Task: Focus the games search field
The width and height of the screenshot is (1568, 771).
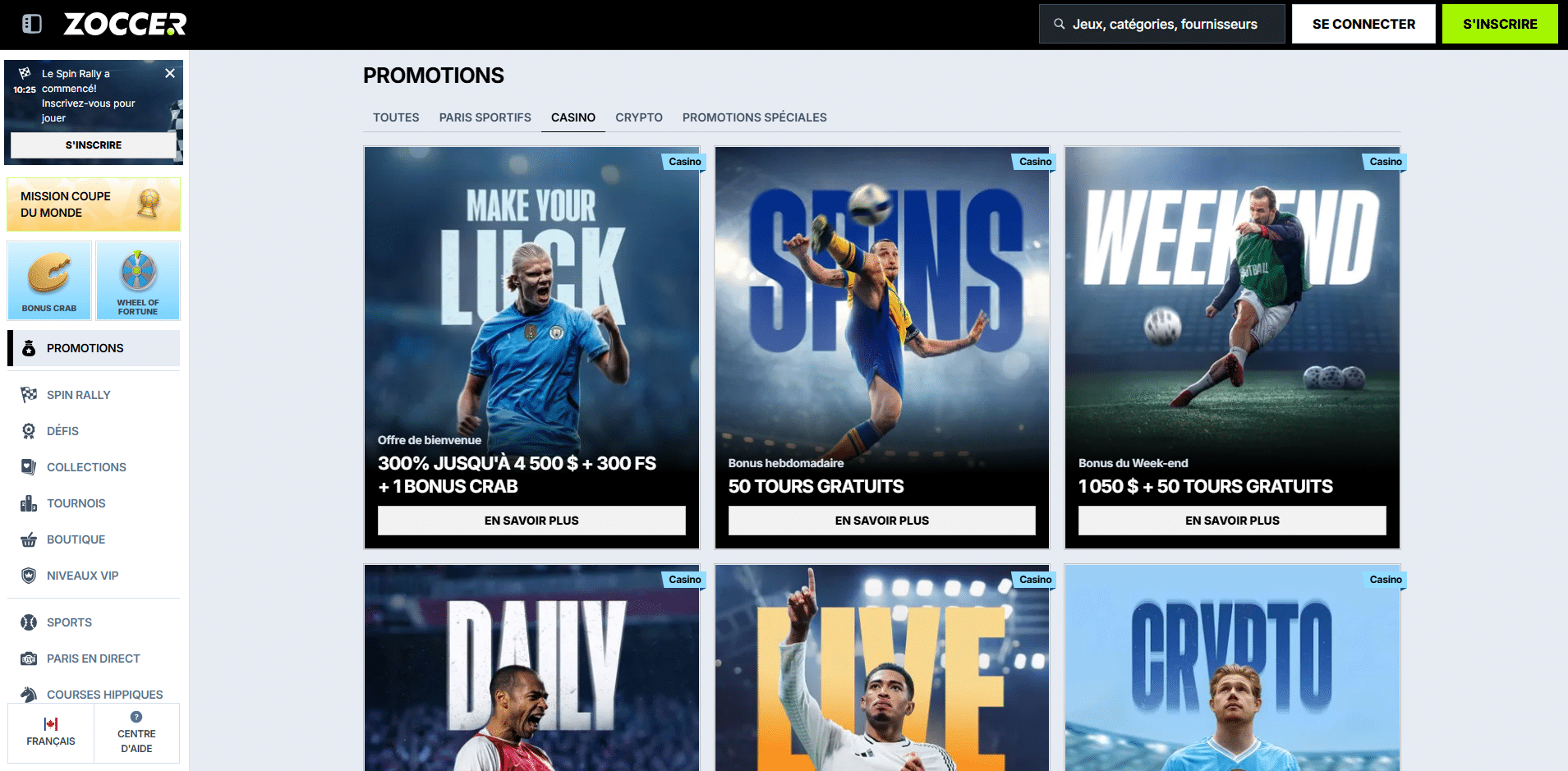Action: coord(1161,24)
